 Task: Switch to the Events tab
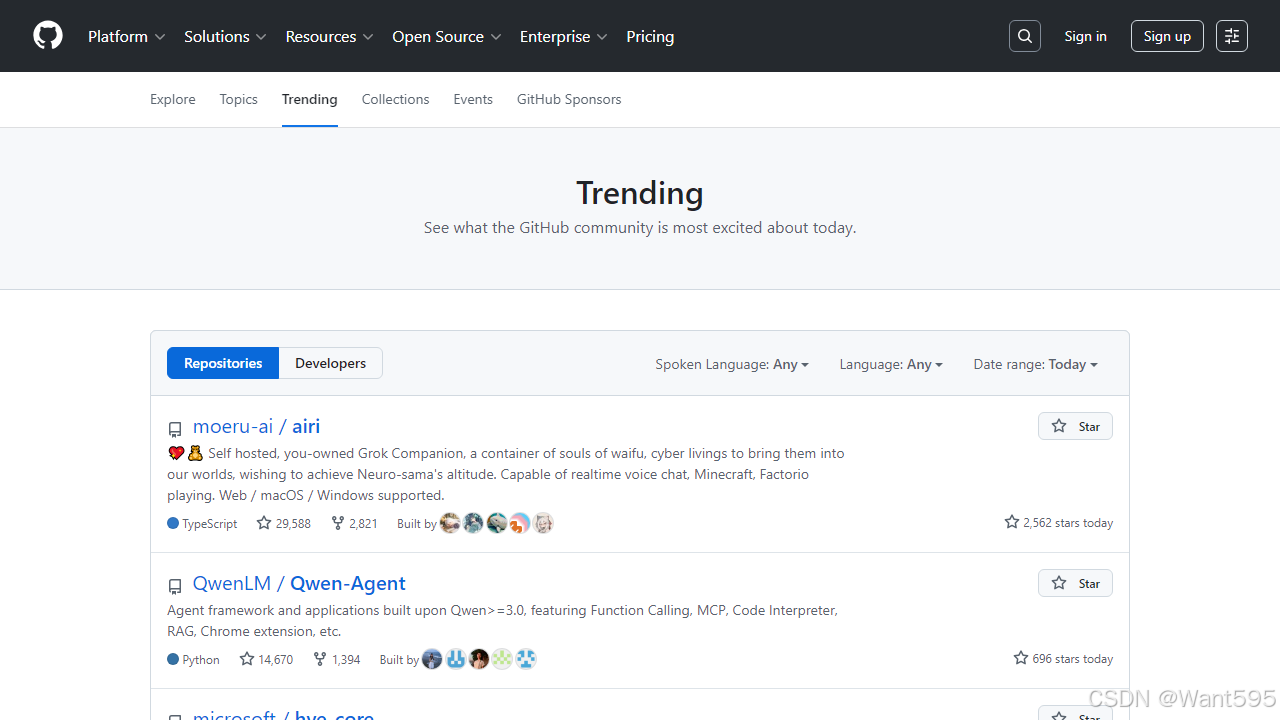point(473,99)
